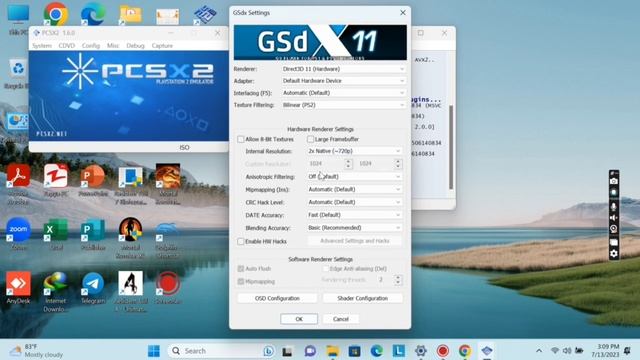Image resolution: width=640 pixels, height=360 pixels.
Task: Open the Renderer dropdown
Action: tap(343, 69)
